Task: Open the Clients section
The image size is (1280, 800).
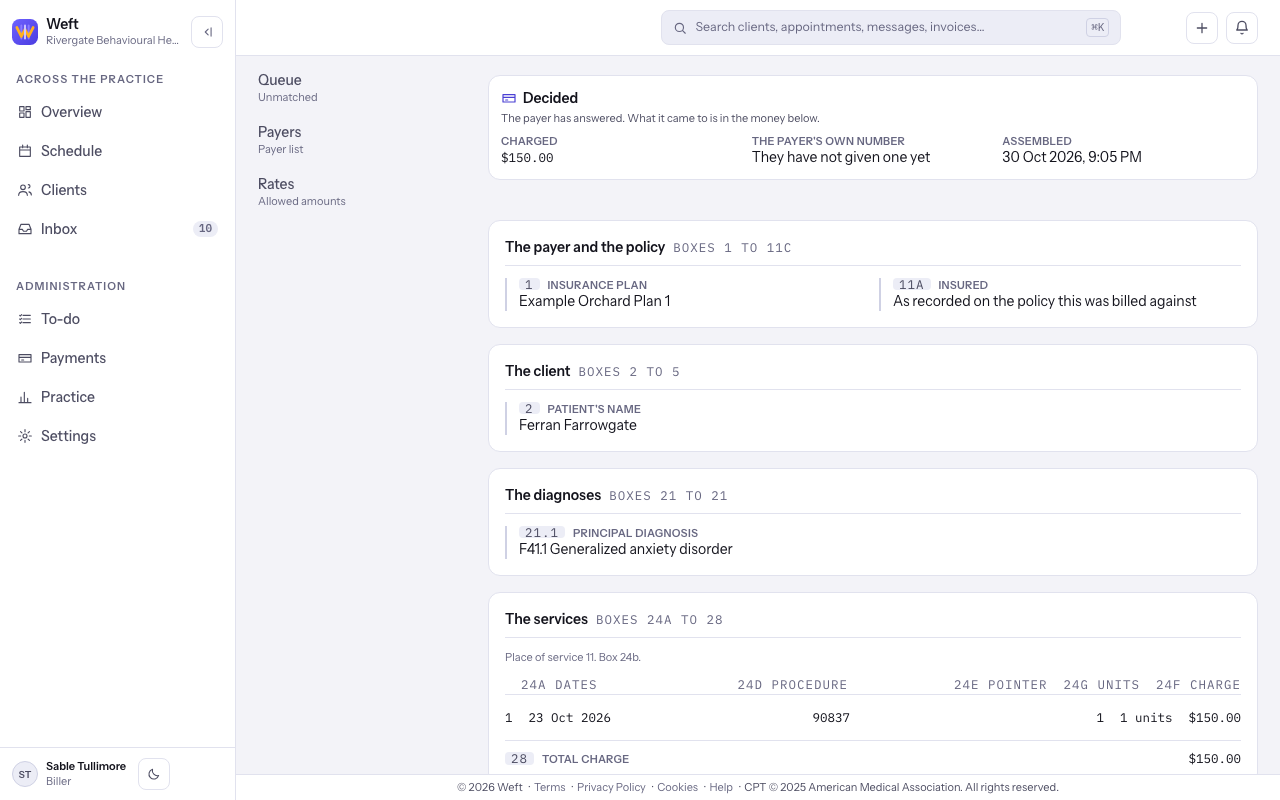Action: coord(118,190)
